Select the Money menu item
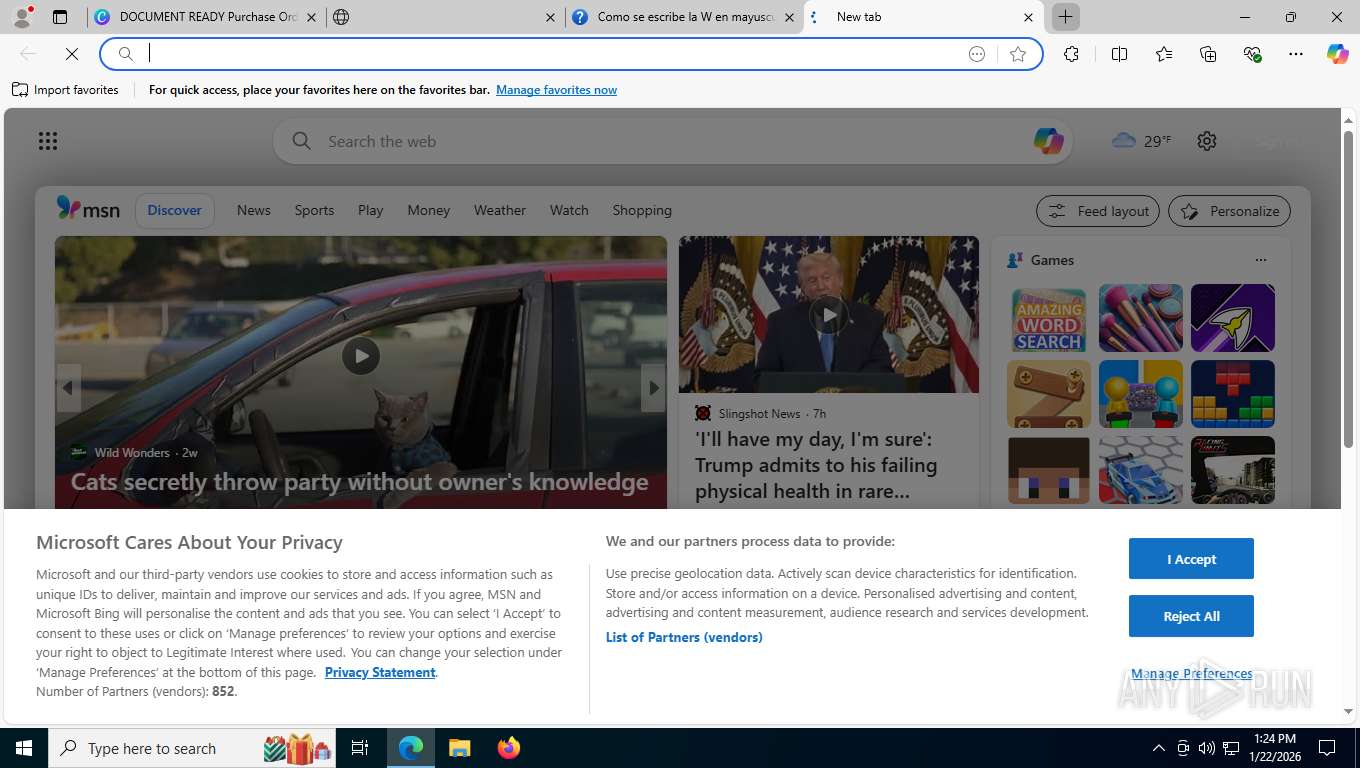 tap(428, 210)
